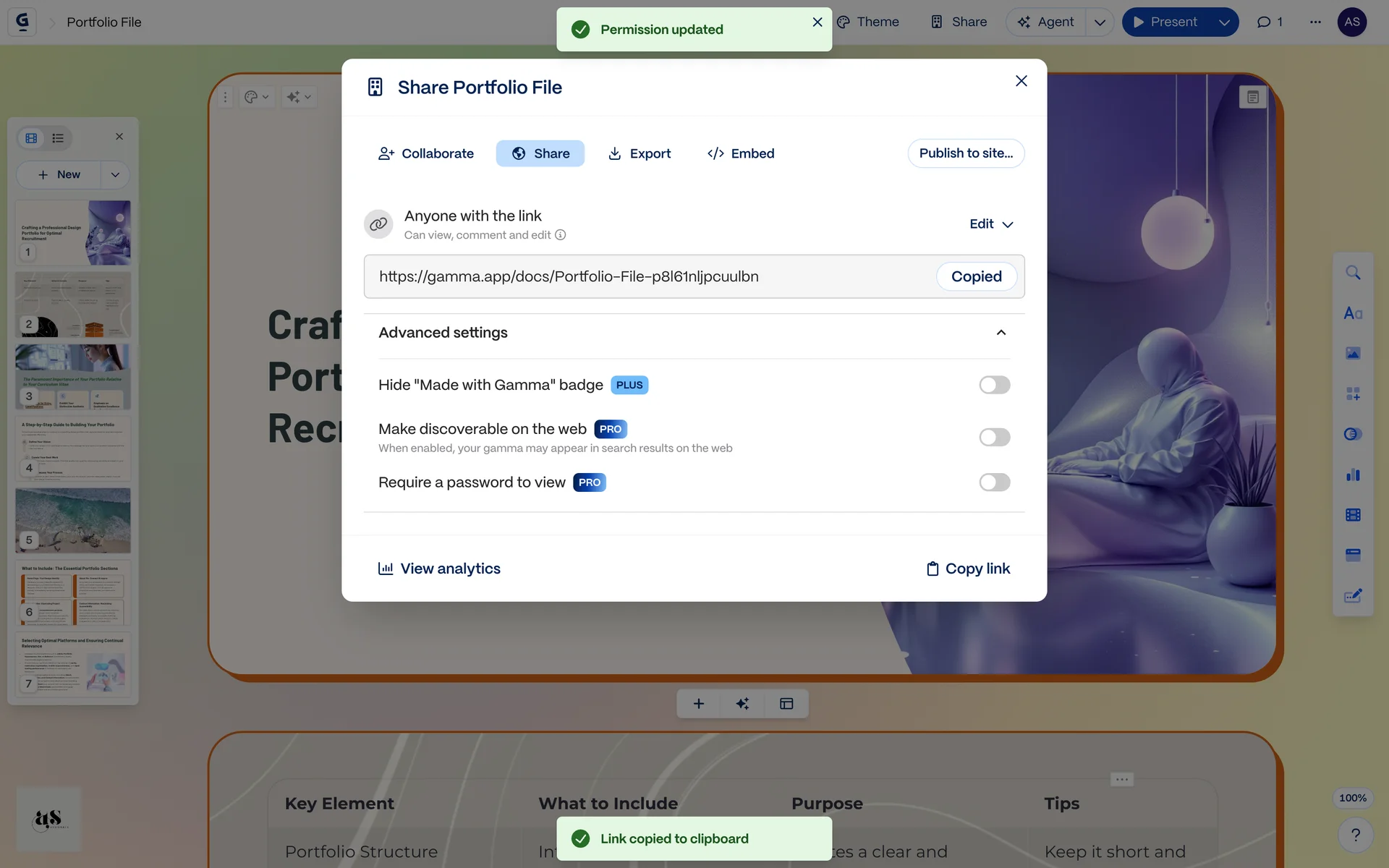Switch to list view in slide panel
Screen dimensions: 1389x868
point(58,138)
